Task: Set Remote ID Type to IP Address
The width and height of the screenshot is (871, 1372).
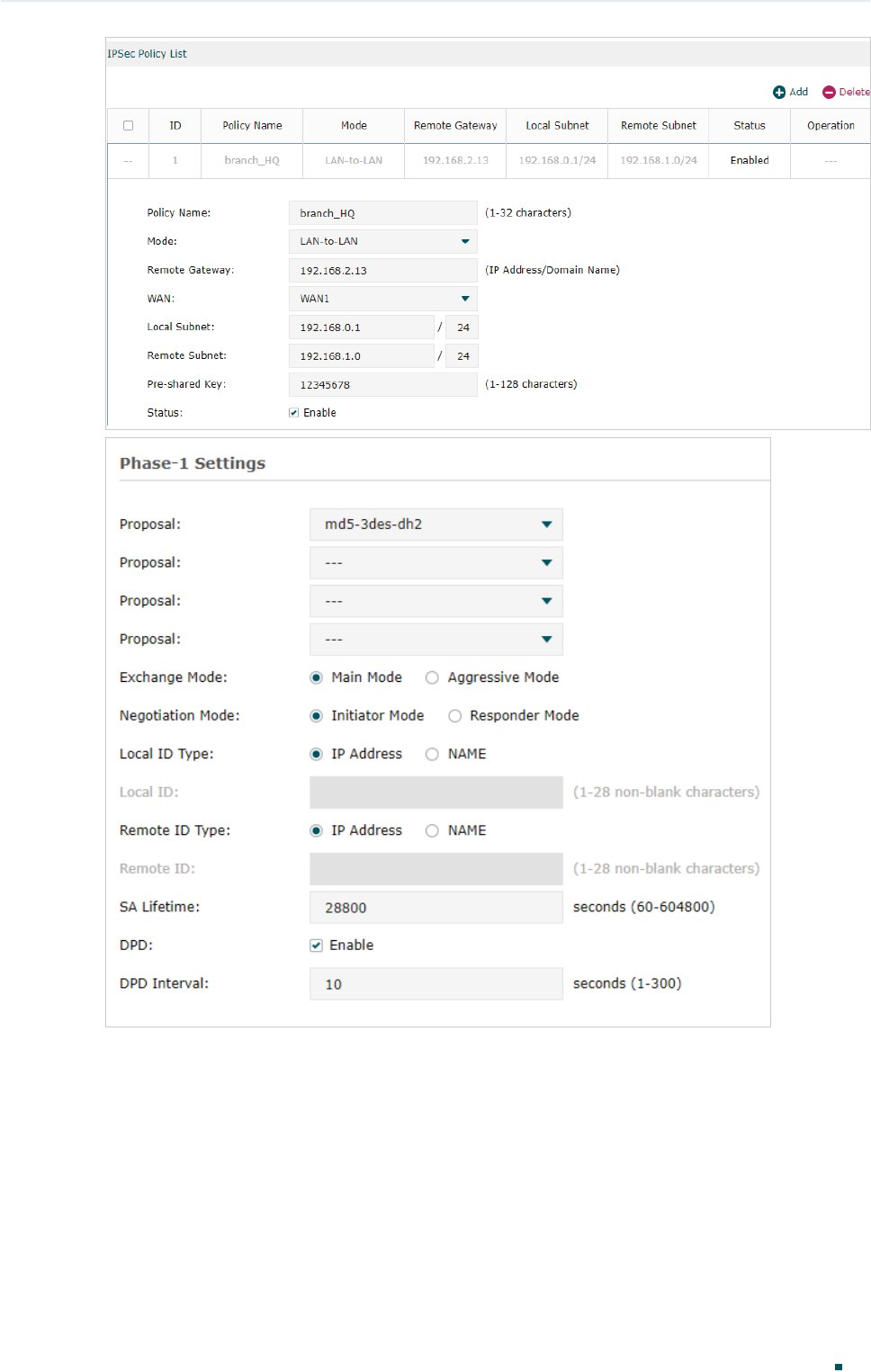Action: click(x=316, y=830)
